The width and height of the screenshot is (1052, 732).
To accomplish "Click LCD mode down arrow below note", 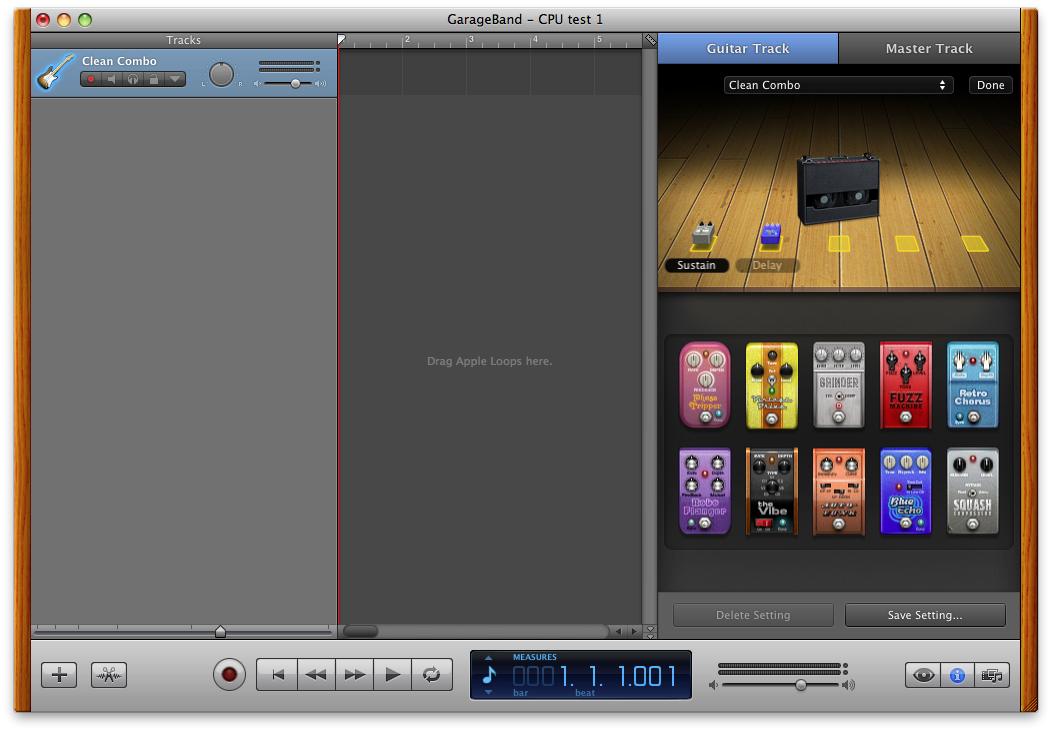I will point(488,692).
